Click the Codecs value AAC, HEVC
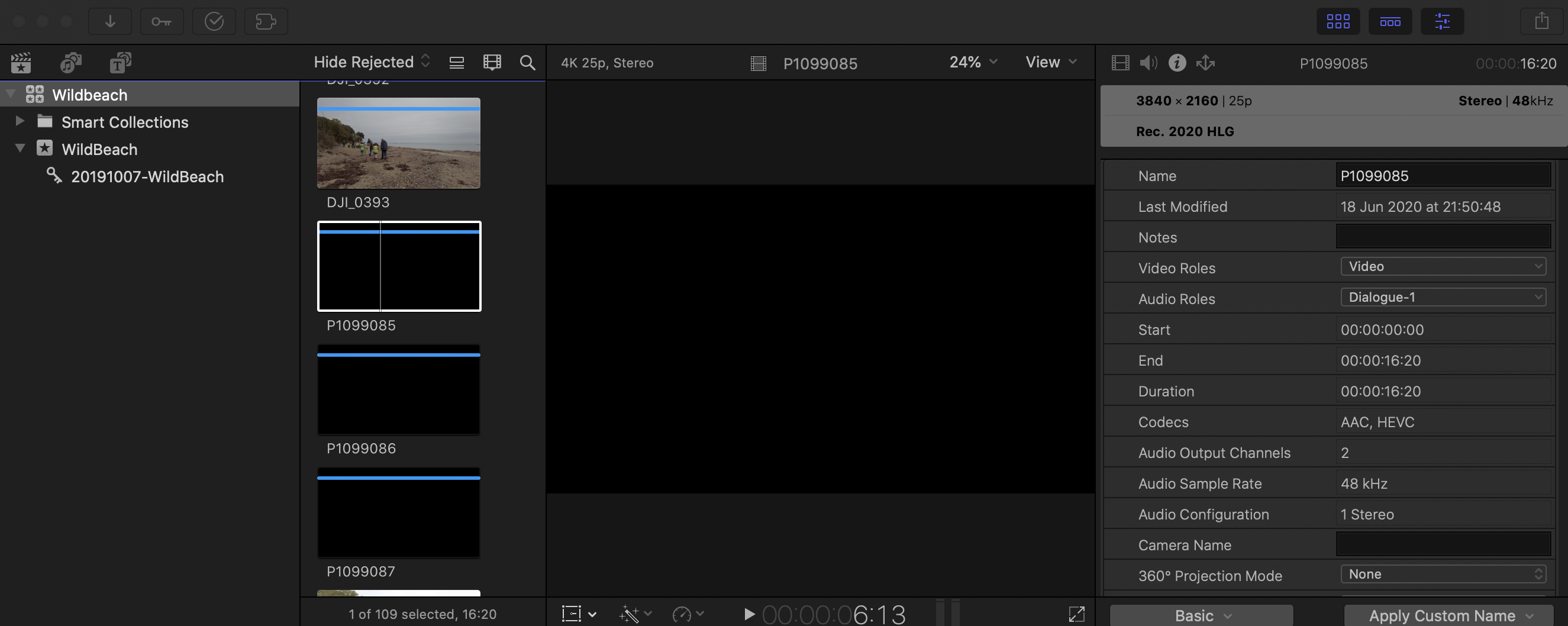1568x626 pixels. coord(1377,422)
